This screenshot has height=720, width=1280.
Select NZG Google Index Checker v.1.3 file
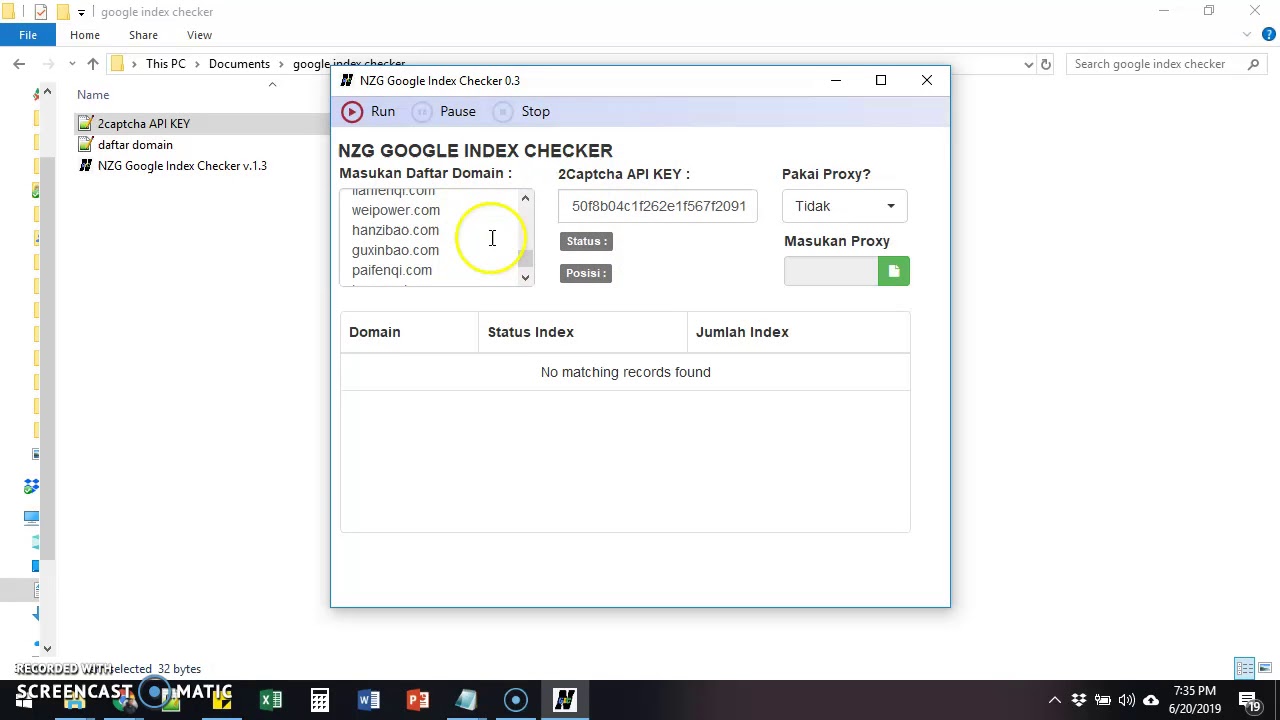[x=182, y=166]
